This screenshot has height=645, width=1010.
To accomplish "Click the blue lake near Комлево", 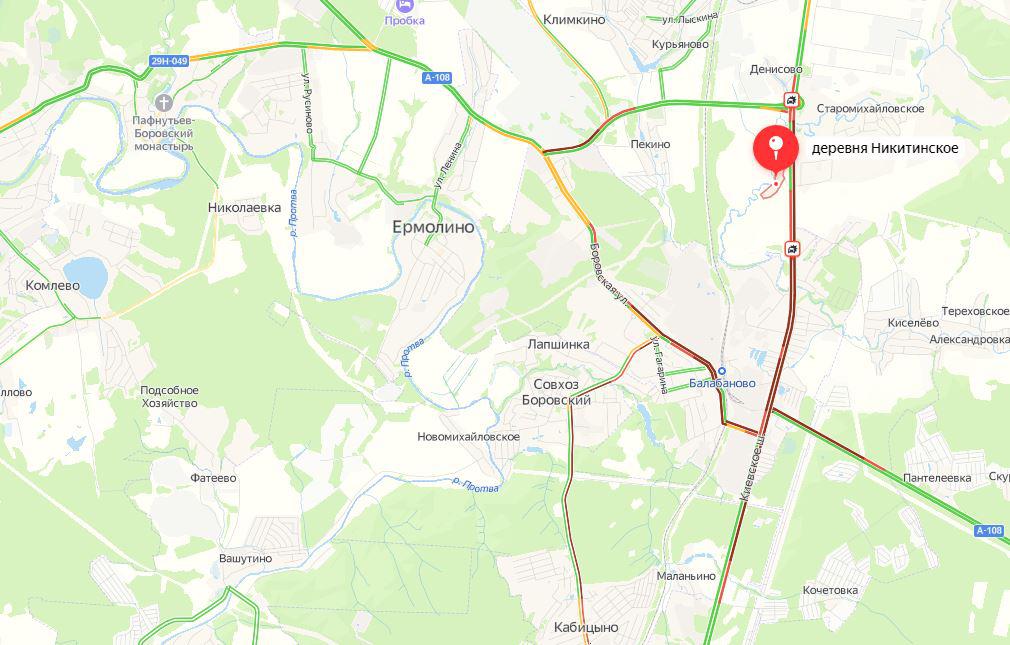I will click(86, 277).
